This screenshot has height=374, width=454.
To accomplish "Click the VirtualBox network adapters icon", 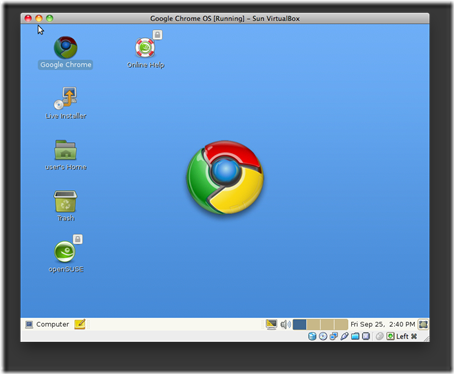I will pyautogui.click(x=334, y=336).
